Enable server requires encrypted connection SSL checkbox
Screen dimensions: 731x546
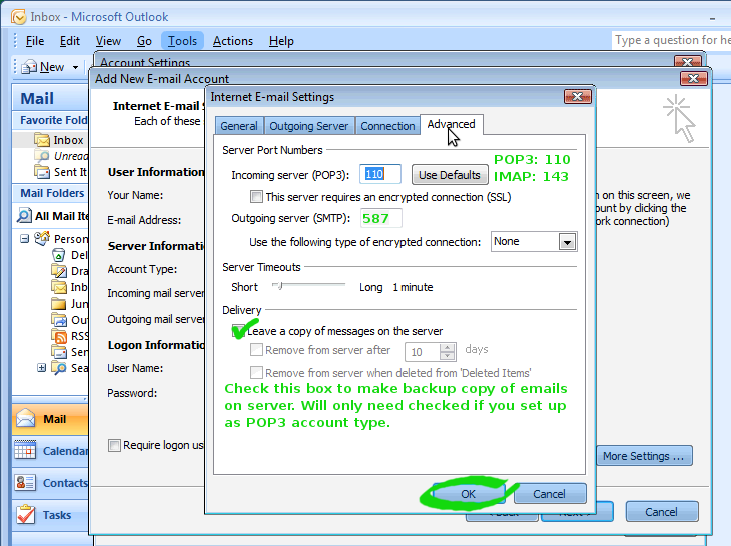tap(256, 197)
